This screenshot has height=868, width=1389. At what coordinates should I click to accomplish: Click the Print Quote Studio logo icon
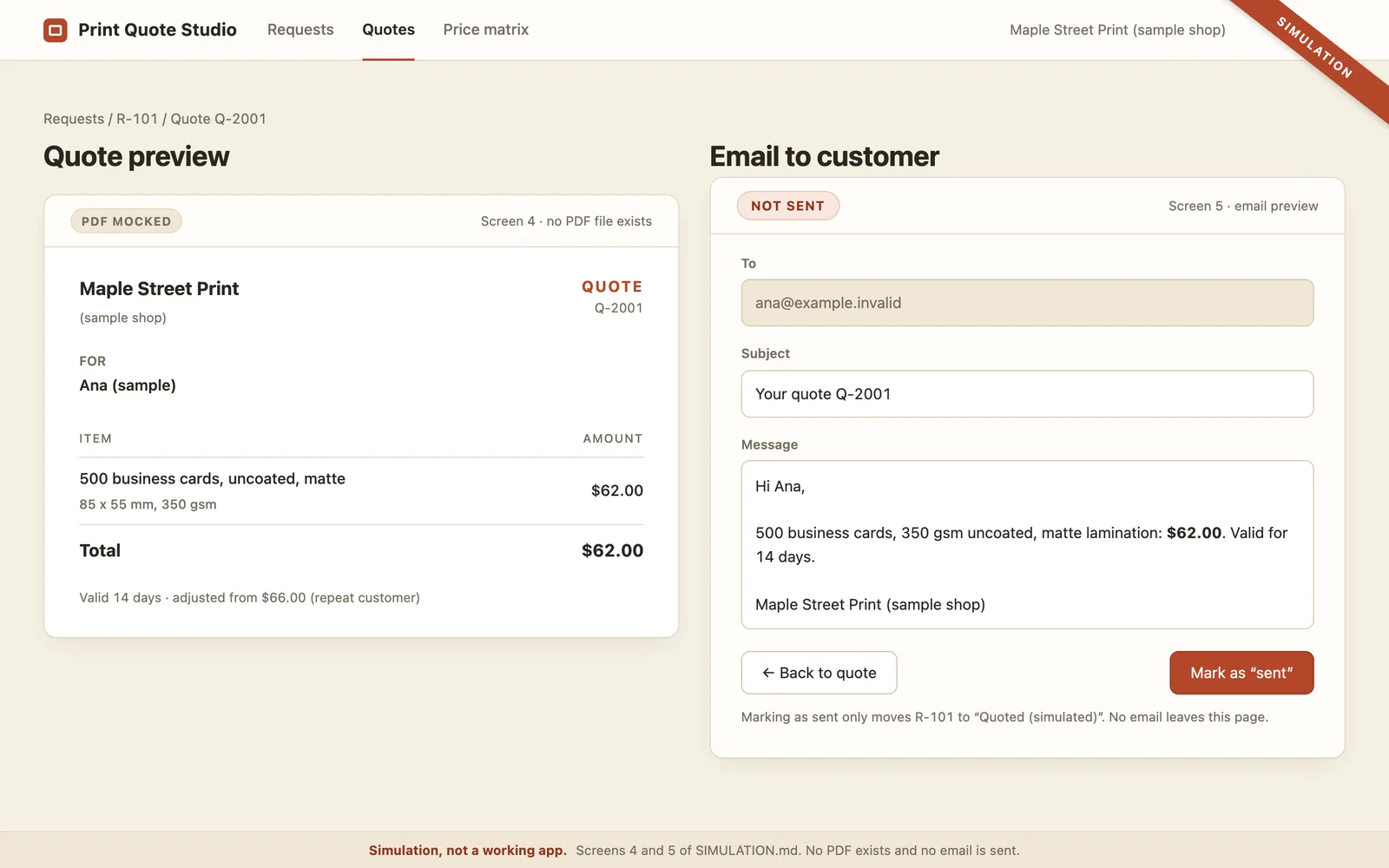pyautogui.click(x=56, y=30)
